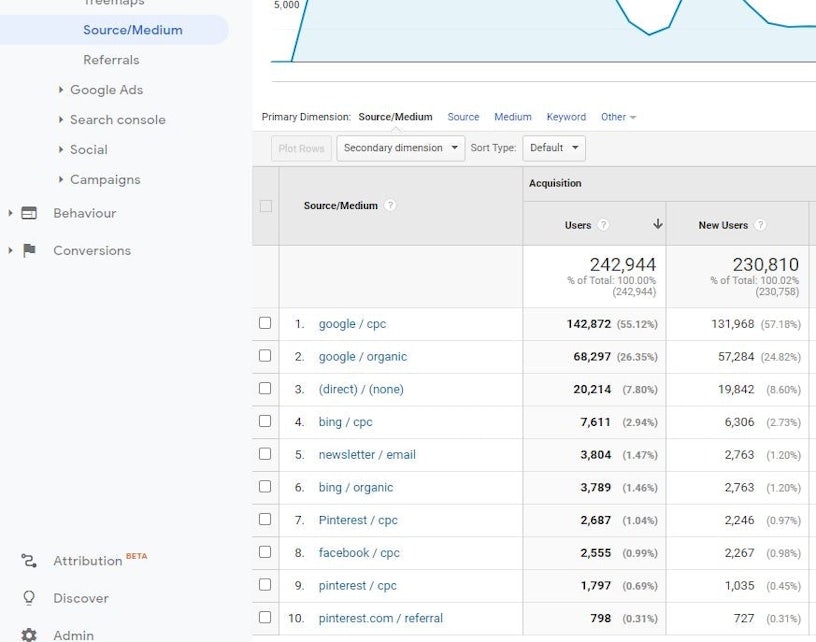Expand the Campaigns section arrow
Screen dimensions: 816x642
click(61, 179)
